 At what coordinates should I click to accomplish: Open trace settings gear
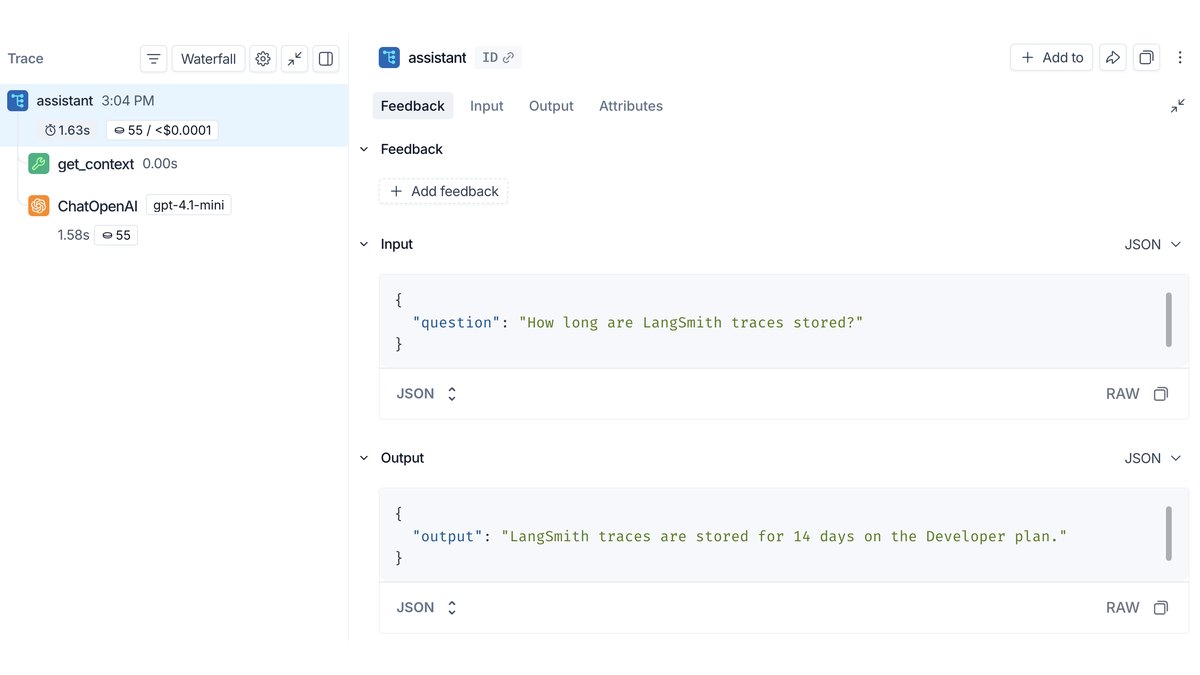pos(263,59)
